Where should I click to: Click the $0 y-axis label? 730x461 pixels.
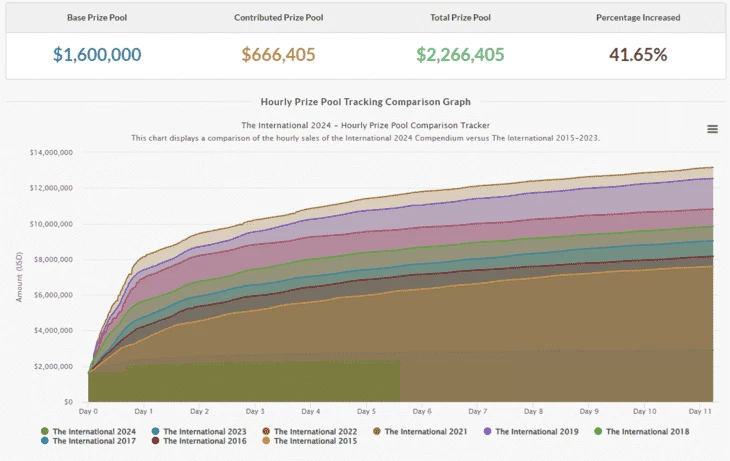pos(68,402)
